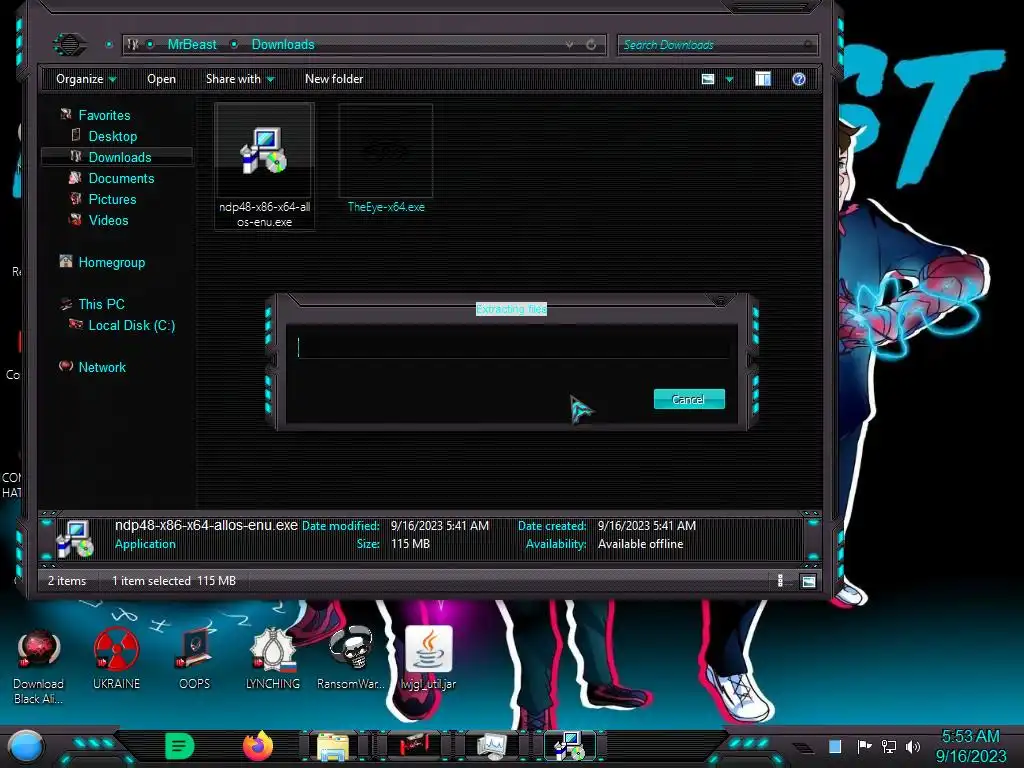Click the extraction progress bar
Image resolution: width=1024 pixels, height=768 pixels.
click(x=513, y=347)
